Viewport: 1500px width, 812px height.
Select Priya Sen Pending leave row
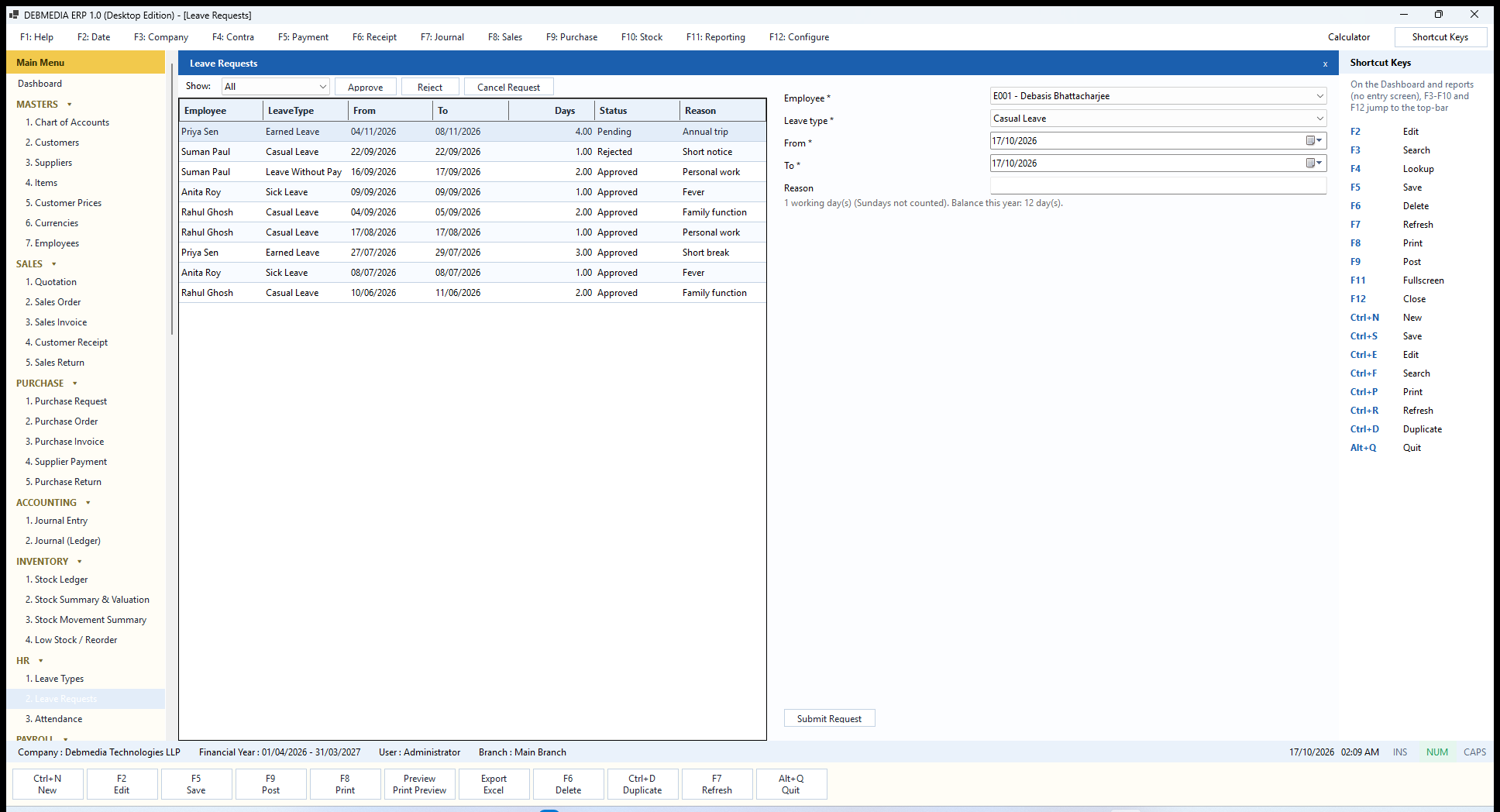click(473, 132)
